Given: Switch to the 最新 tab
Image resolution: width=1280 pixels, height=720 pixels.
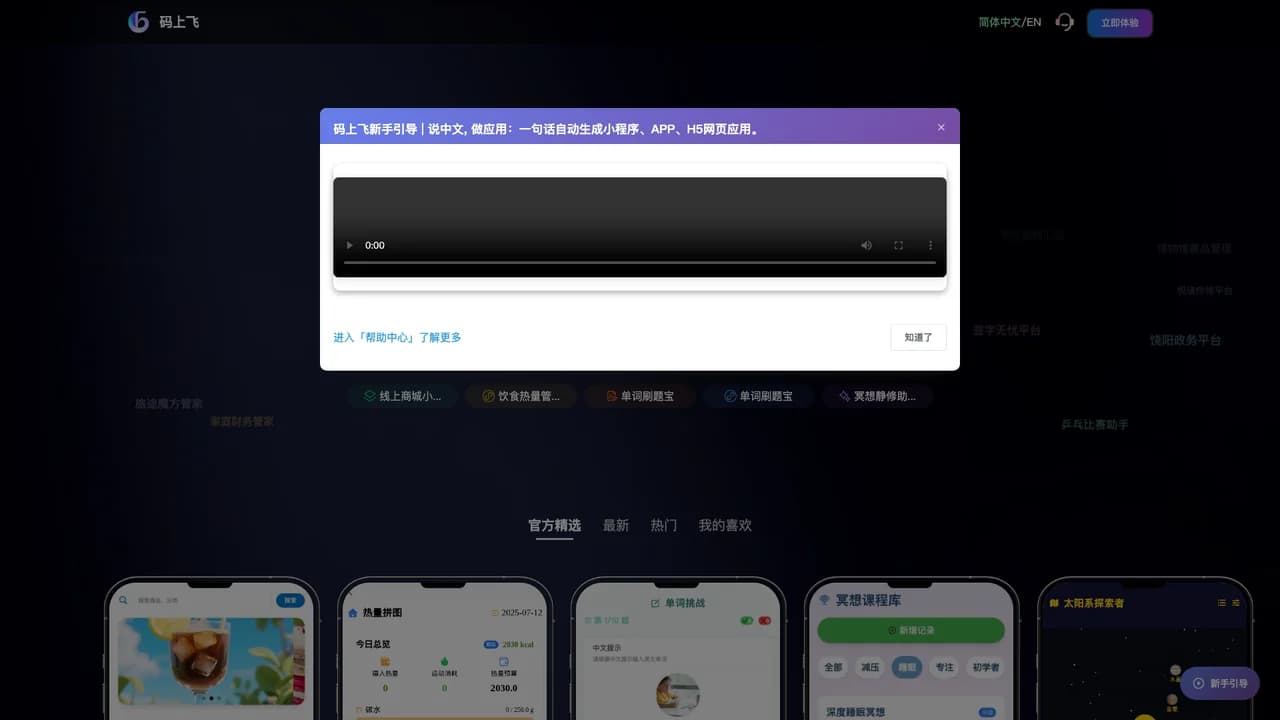Looking at the screenshot, I should click(x=616, y=525).
